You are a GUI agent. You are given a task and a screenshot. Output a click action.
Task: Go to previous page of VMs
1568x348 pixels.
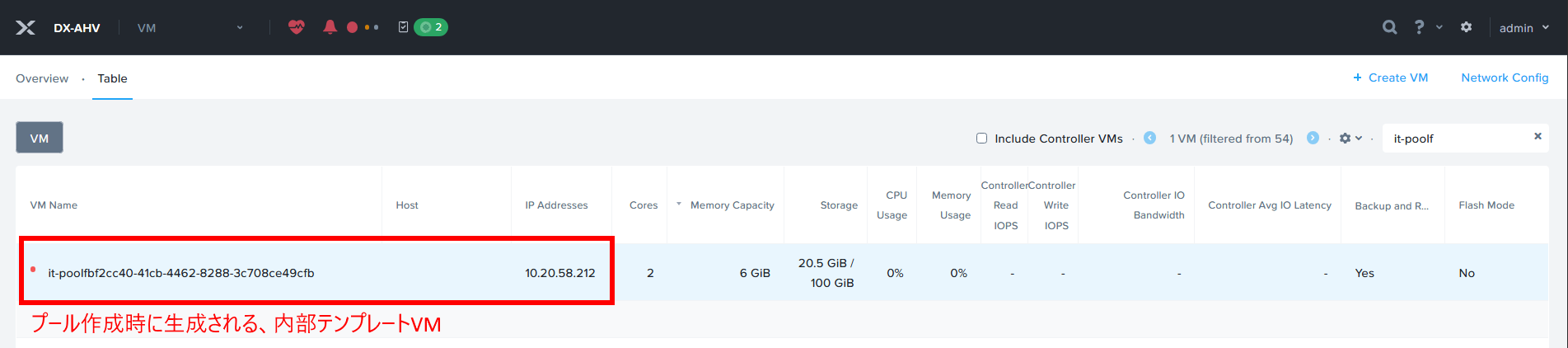[x=1149, y=138]
